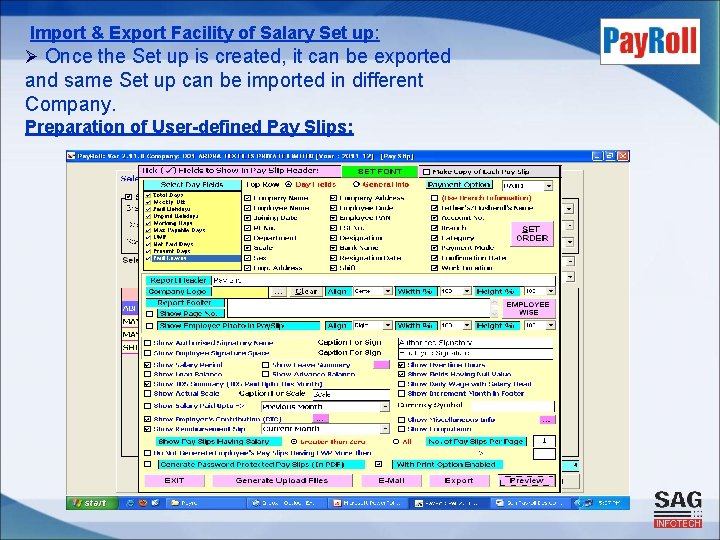Open Align dropdown in Company Logo row
The width and height of the screenshot is (720, 540).
(388, 292)
